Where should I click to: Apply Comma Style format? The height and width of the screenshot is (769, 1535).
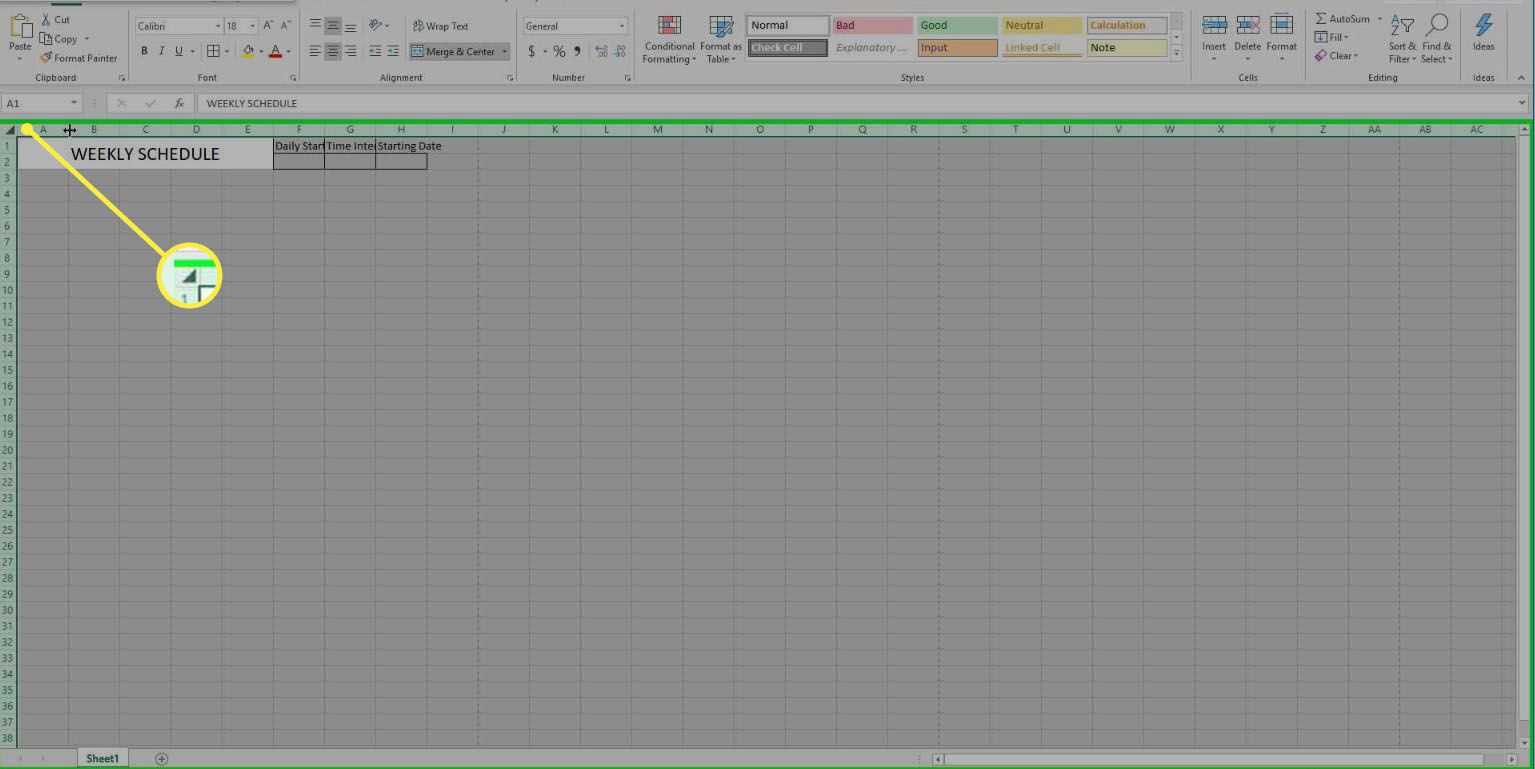pos(575,52)
